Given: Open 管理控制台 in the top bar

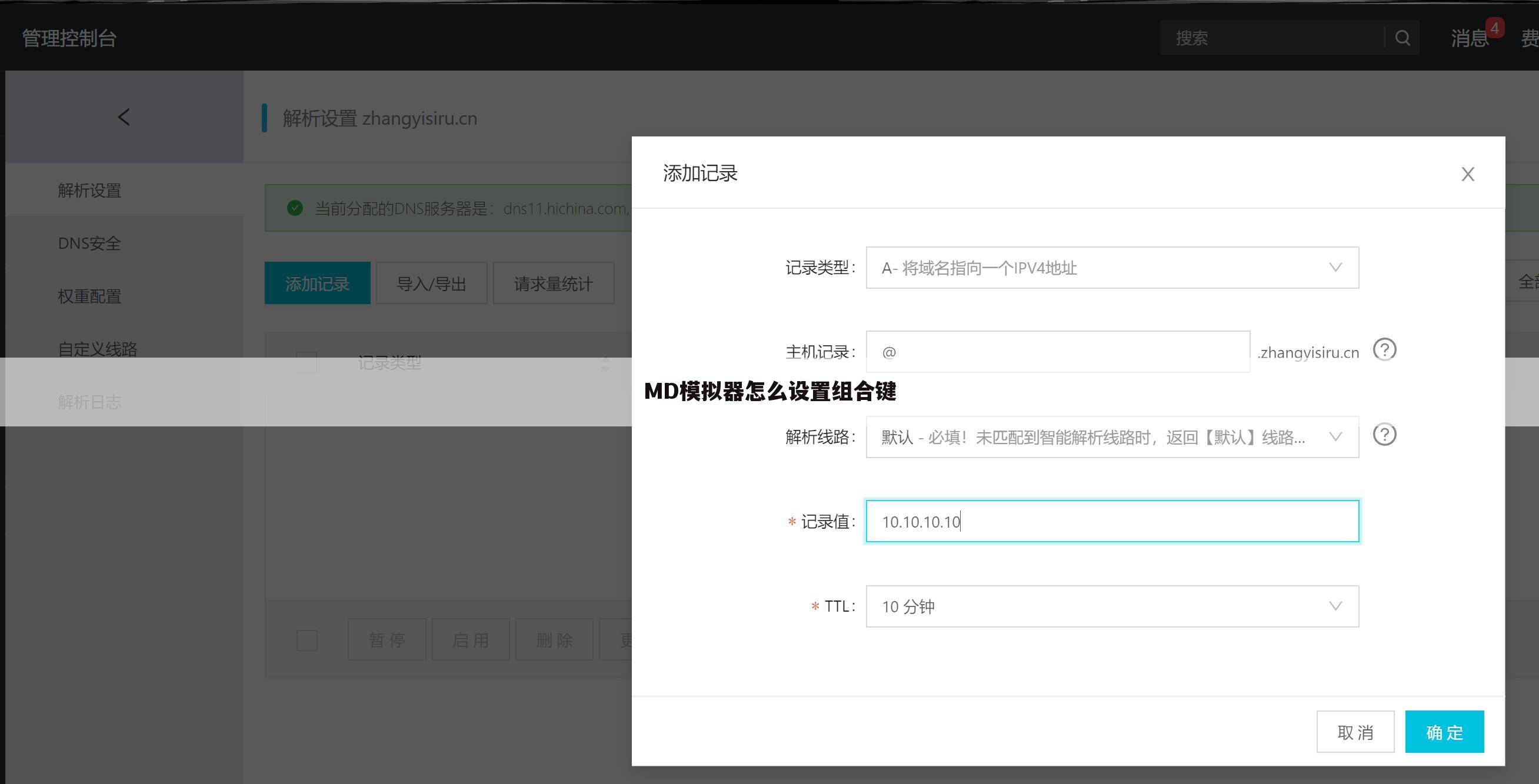Looking at the screenshot, I should point(69,38).
